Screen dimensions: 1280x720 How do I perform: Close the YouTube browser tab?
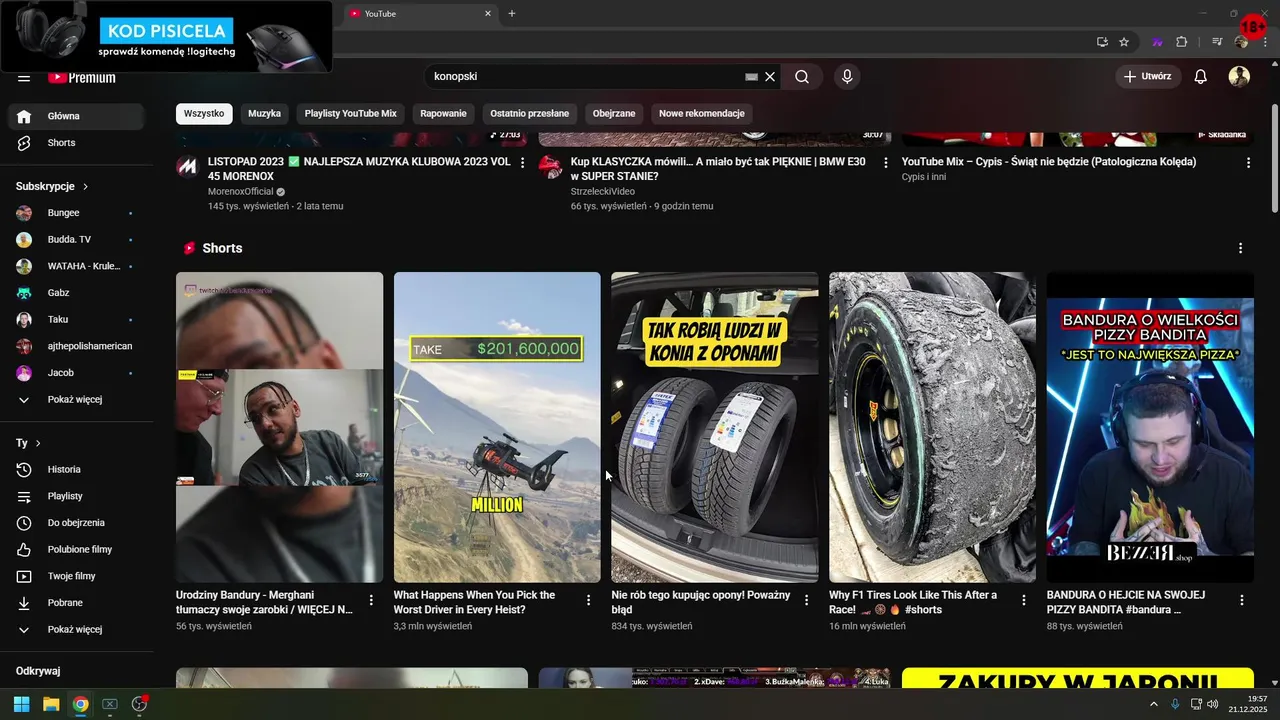tap(488, 13)
